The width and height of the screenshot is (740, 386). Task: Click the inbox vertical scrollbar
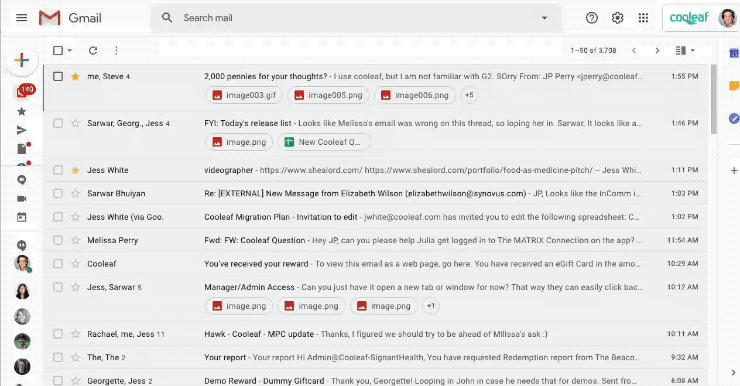(714, 99)
